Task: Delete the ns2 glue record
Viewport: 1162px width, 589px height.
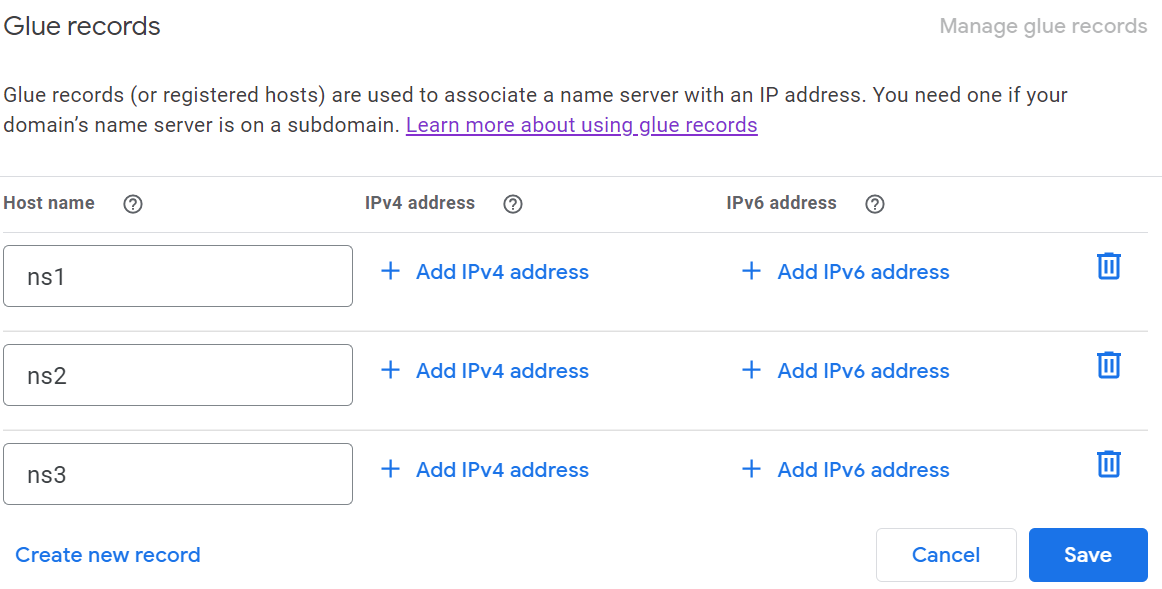Action: [x=1108, y=365]
